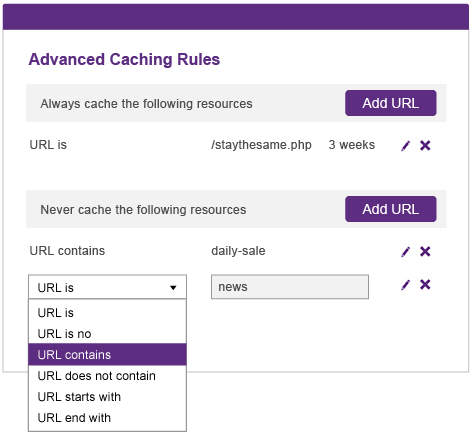This screenshot has height=435, width=470.
Task: Select URL is option from list
Action: 107,313
